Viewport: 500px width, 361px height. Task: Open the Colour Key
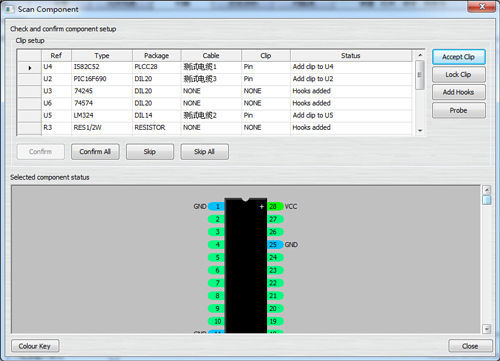coord(35,346)
